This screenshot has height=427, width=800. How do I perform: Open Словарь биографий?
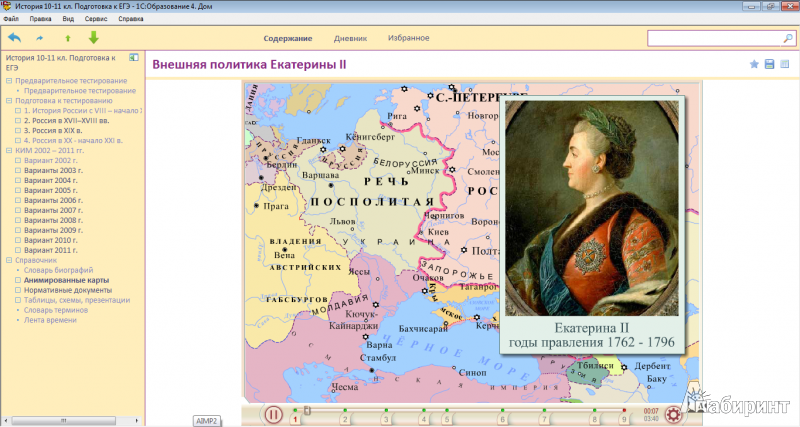[x=59, y=270]
